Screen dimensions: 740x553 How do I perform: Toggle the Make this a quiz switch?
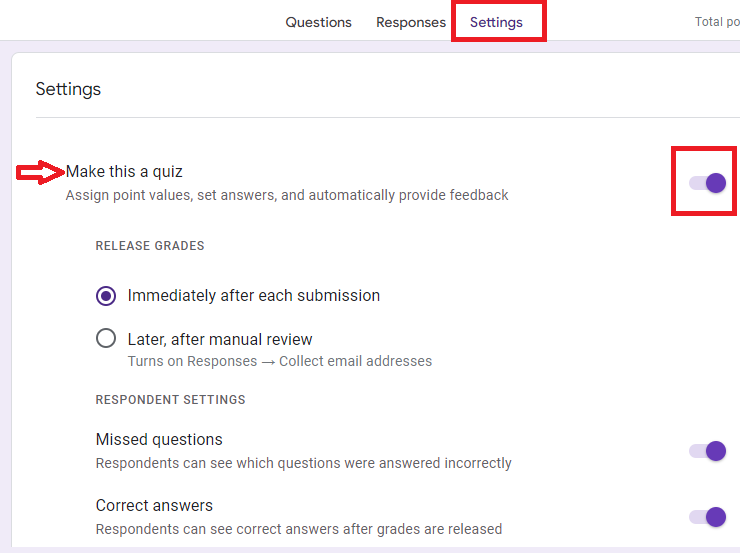coord(707,183)
